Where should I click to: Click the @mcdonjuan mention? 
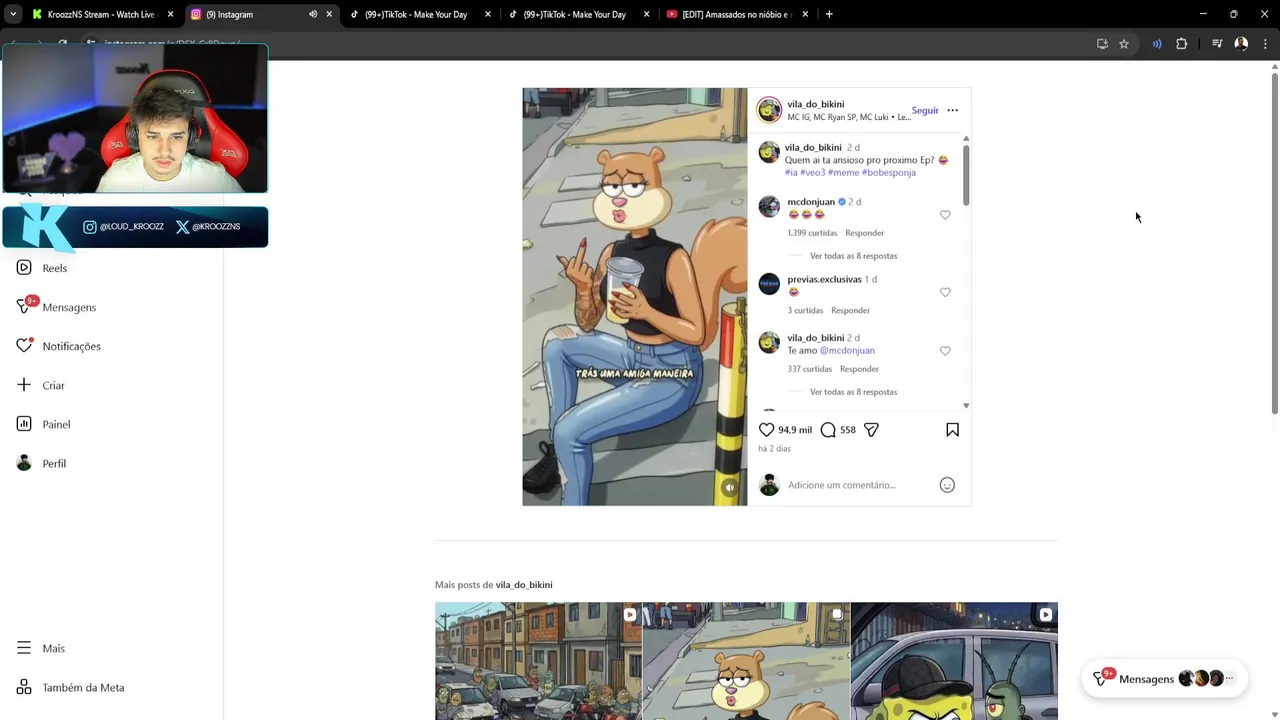pyautogui.click(x=847, y=351)
